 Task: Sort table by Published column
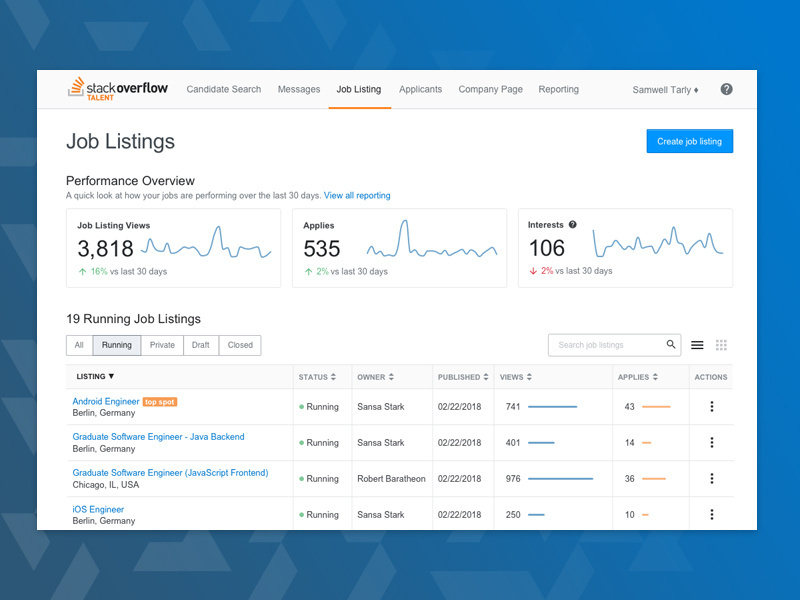[462, 377]
